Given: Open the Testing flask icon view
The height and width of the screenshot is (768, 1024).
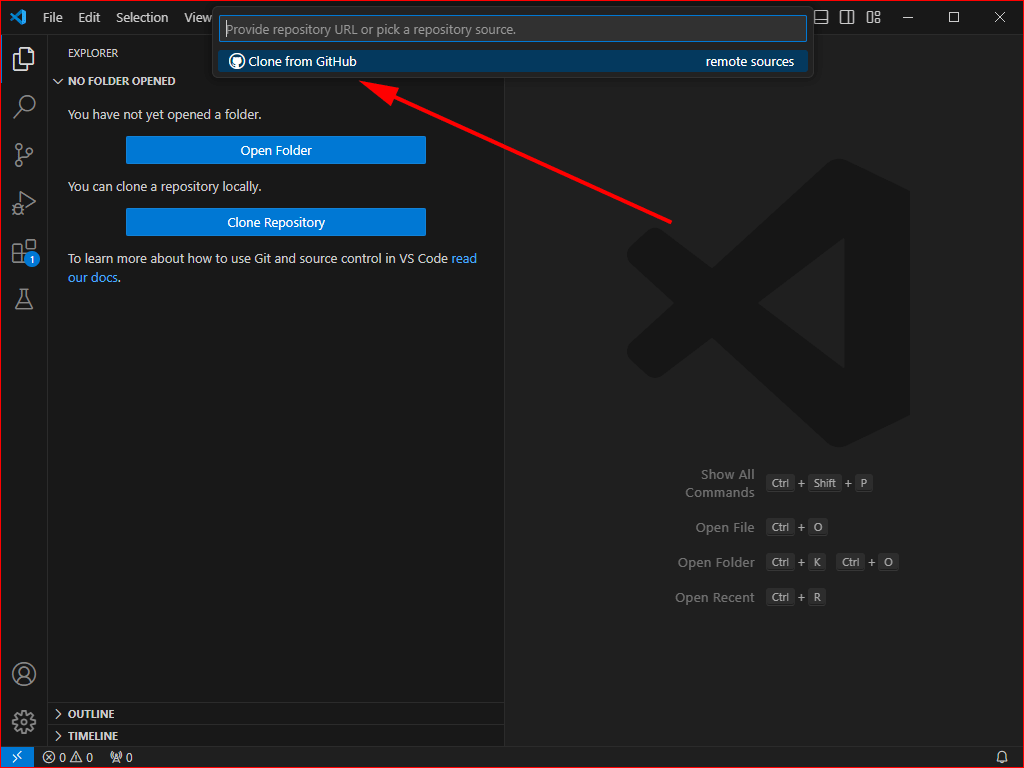Looking at the screenshot, I should click(24, 299).
